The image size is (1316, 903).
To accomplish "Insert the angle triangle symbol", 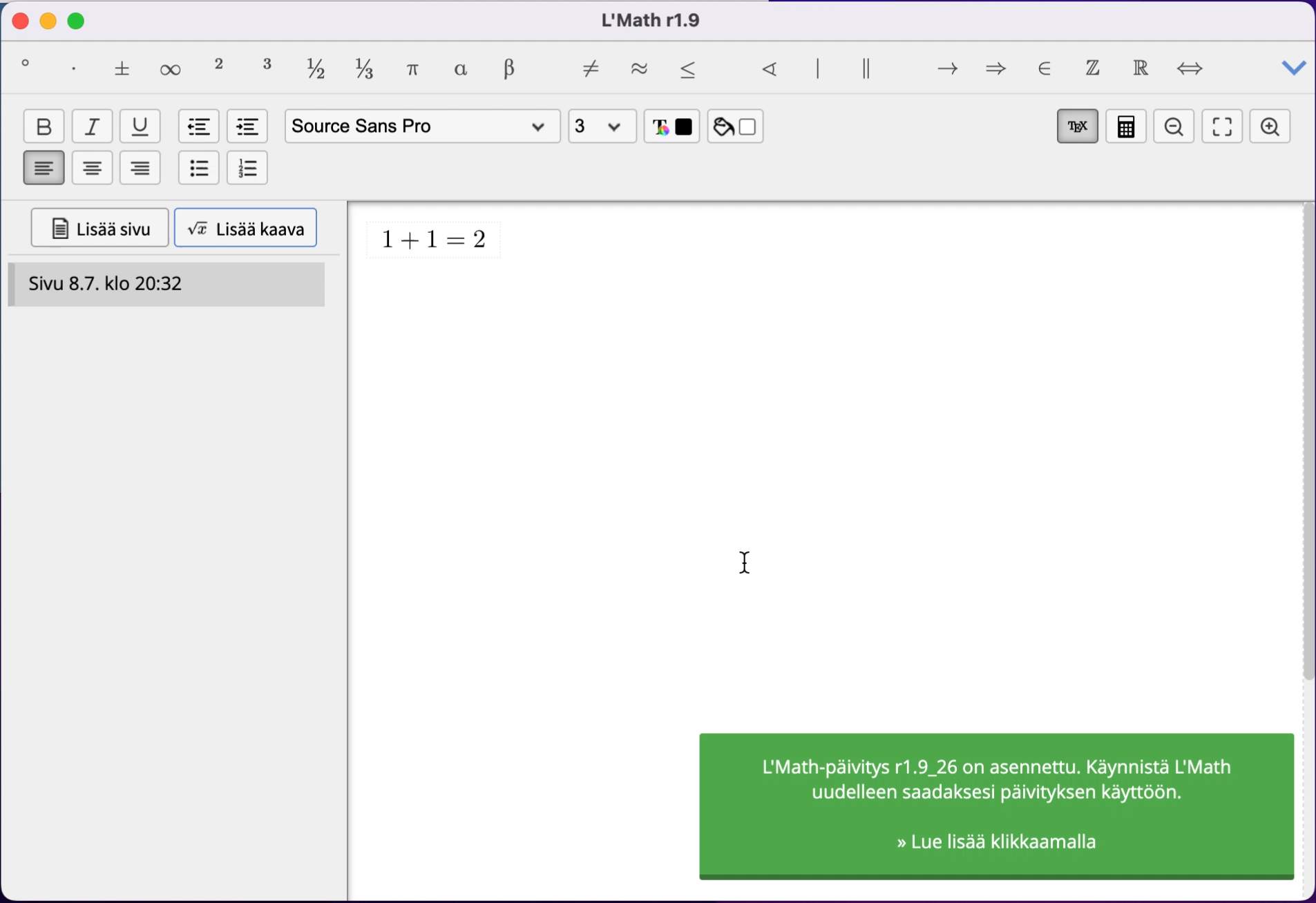I will coord(770,68).
